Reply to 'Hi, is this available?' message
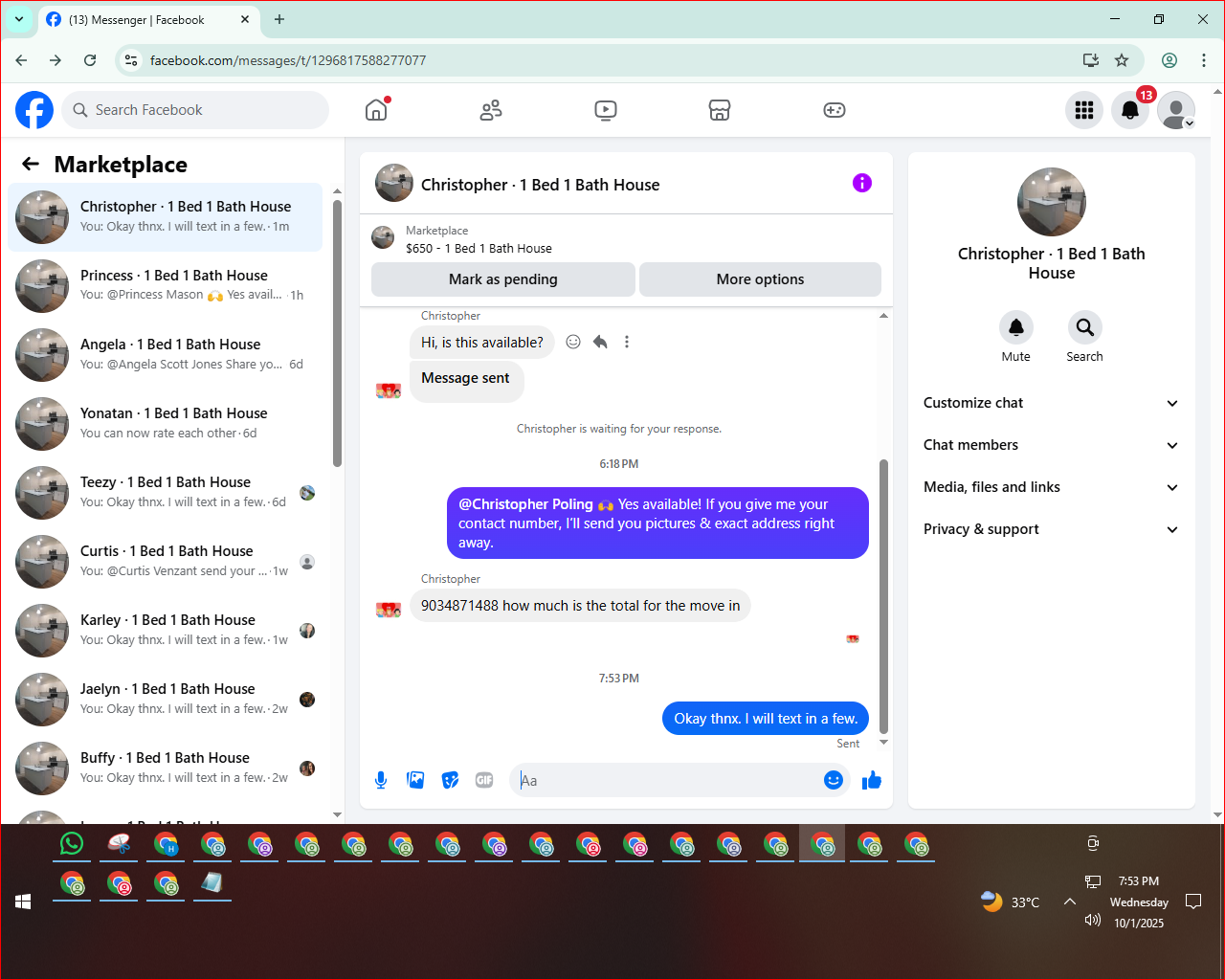Screen dimensions: 1225x980 600,342
